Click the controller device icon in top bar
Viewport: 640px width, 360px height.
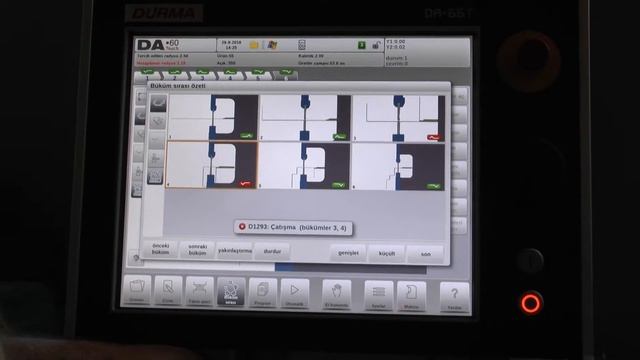(302, 44)
